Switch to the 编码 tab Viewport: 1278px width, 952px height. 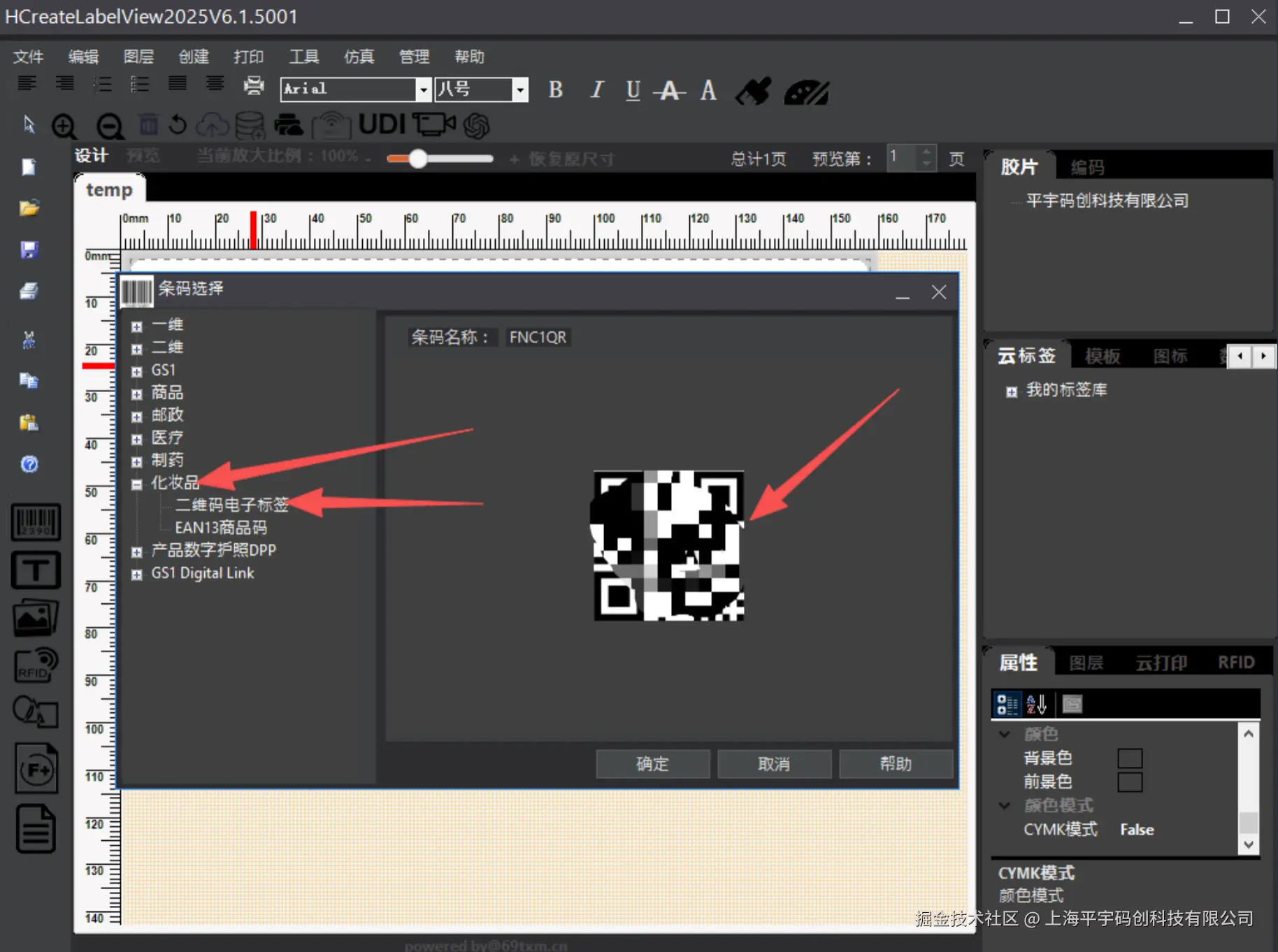click(x=1087, y=168)
